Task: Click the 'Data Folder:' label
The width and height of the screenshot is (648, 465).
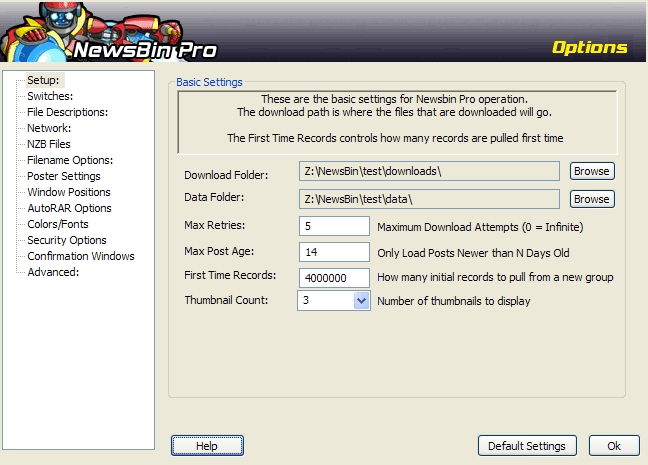Action: click(214, 197)
